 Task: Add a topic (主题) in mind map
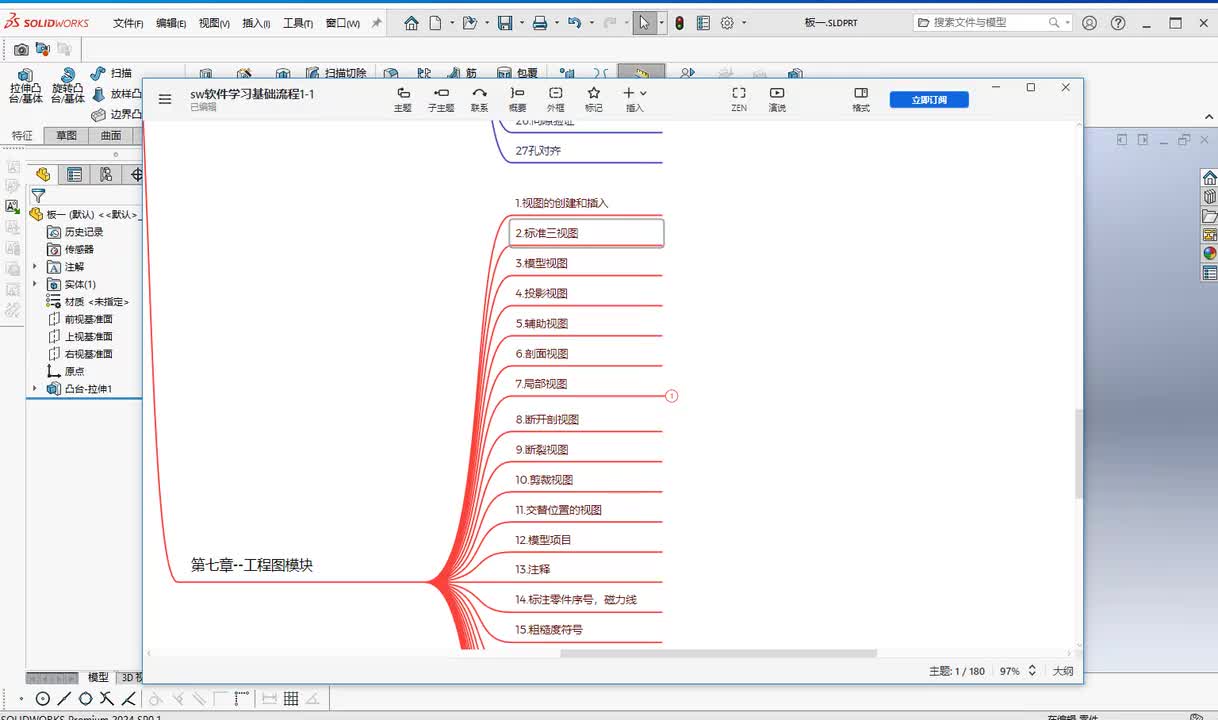(403, 99)
